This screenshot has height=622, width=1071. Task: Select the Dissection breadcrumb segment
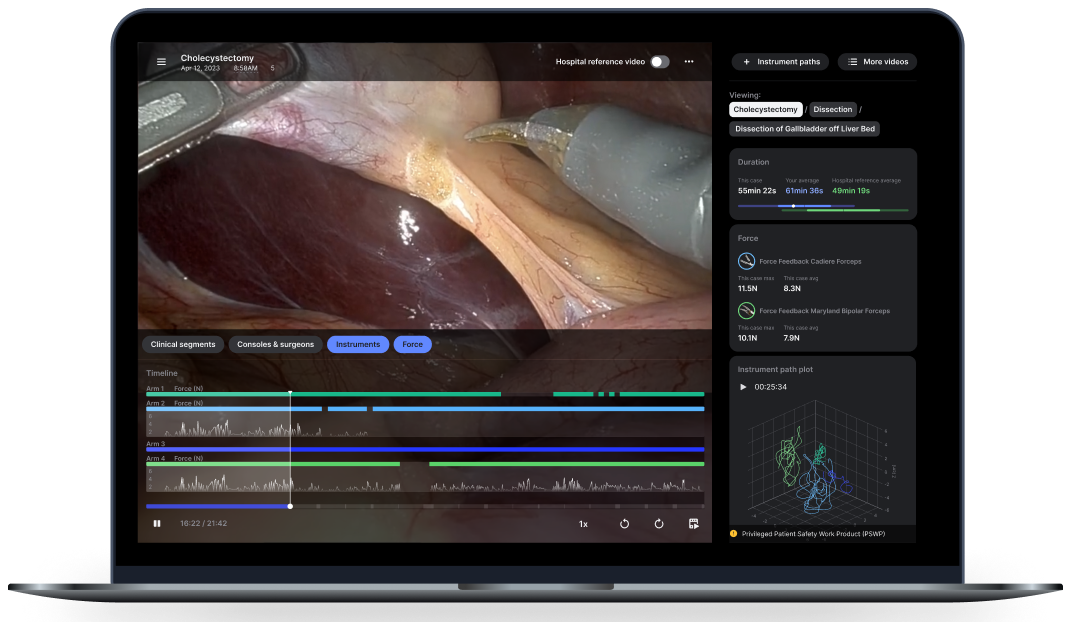click(x=832, y=109)
